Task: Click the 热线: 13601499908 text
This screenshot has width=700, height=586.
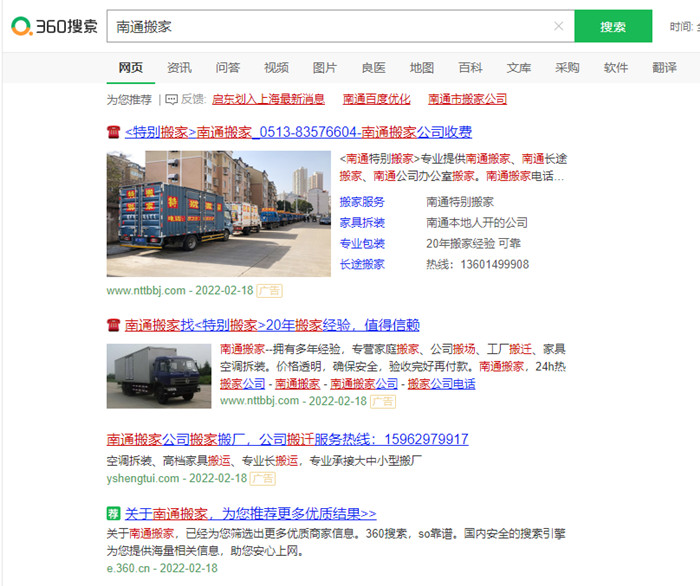Action: 478,264
